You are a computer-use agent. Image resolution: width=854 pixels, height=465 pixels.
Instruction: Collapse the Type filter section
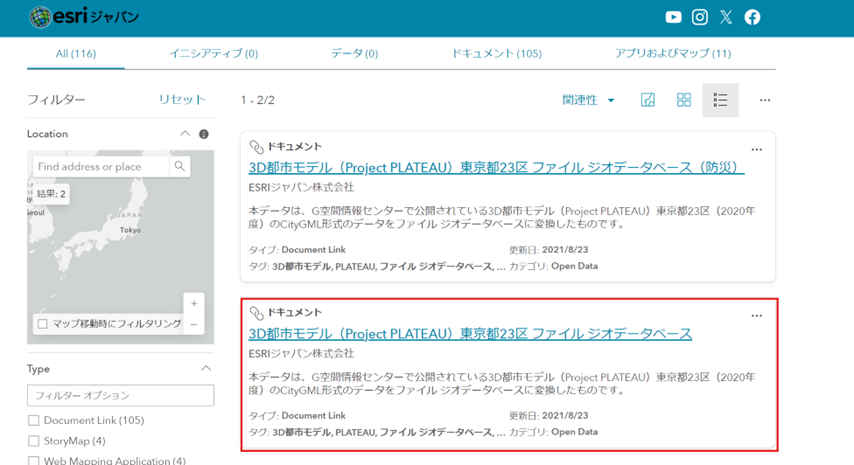[x=206, y=369]
